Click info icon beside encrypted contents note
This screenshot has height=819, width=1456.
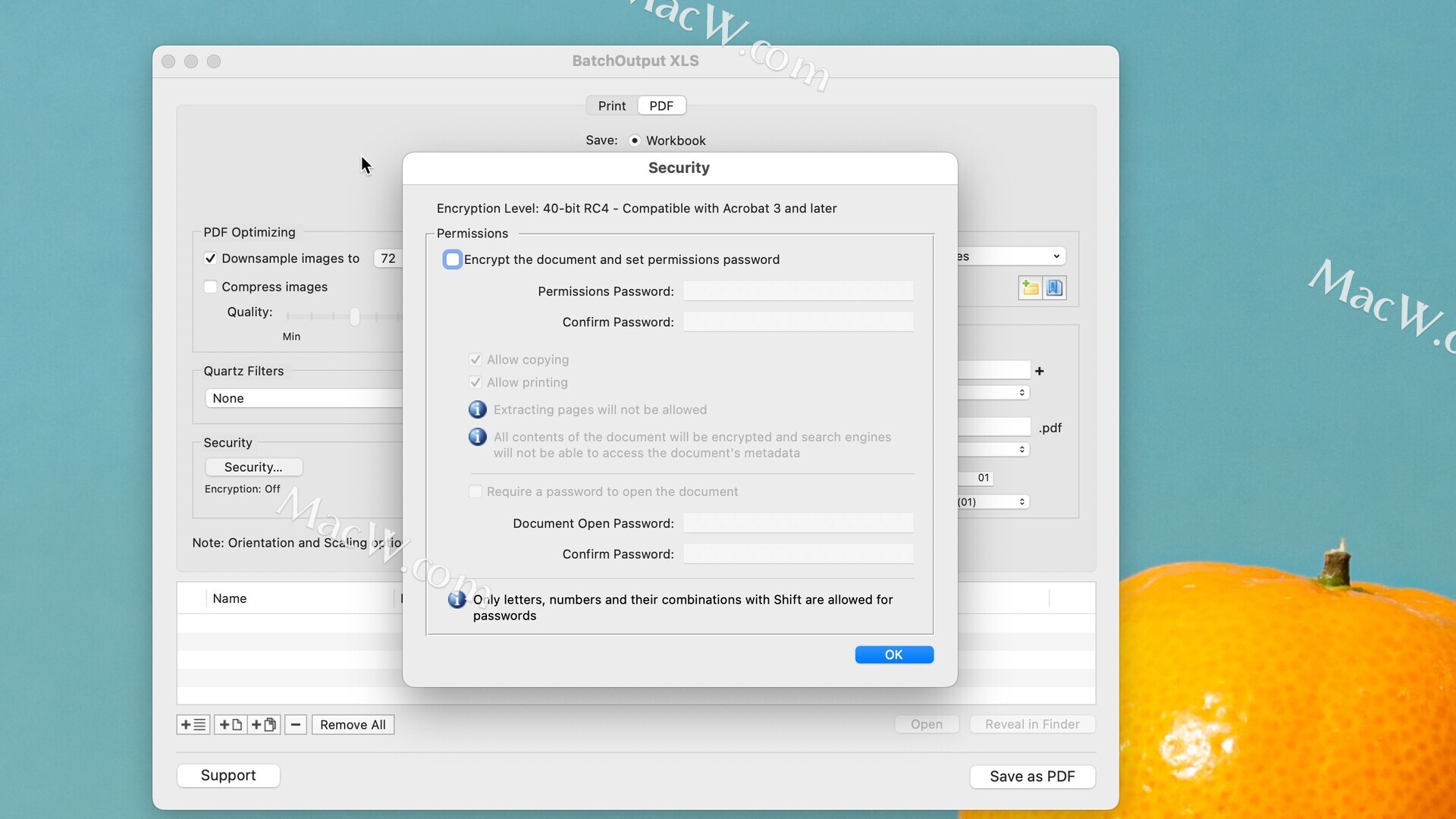click(478, 437)
